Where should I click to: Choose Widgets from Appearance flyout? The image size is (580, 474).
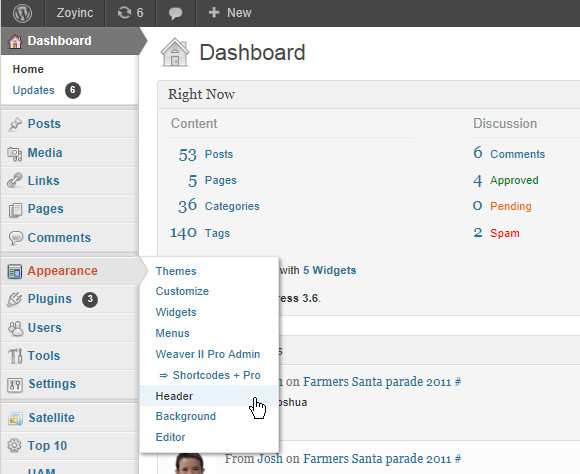pyautogui.click(x=176, y=312)
